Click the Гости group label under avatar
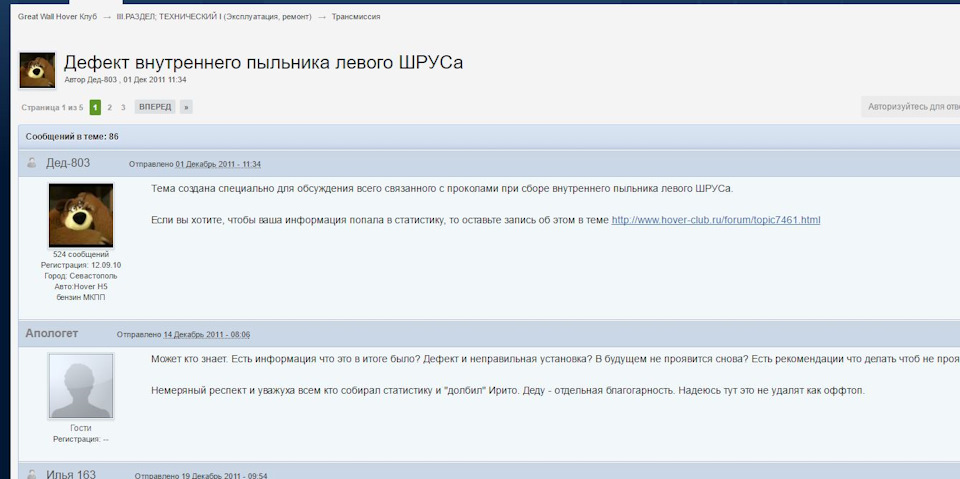The height and width of the screenshot is (479, 960). 81,428
